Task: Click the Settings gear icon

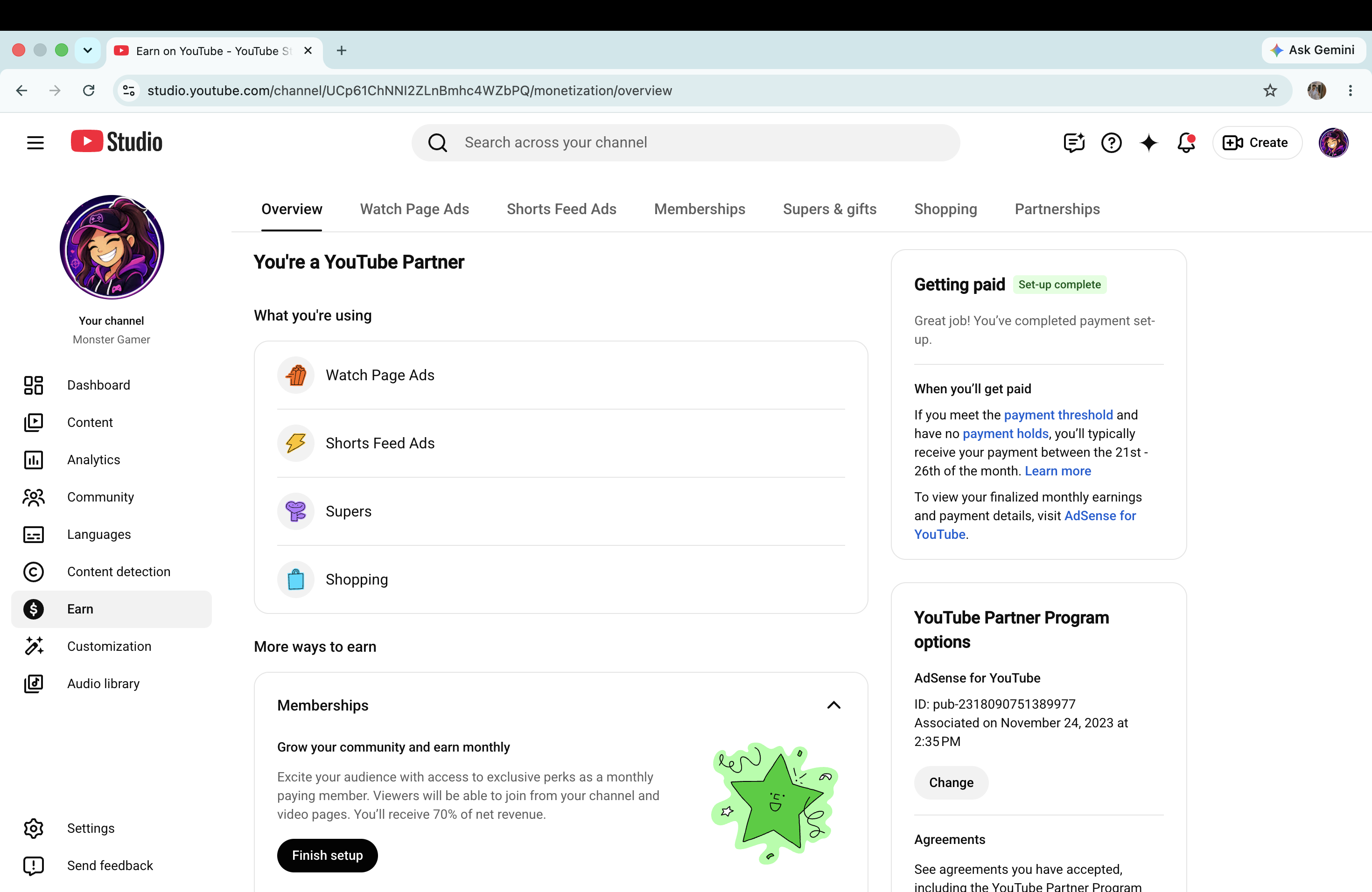Action: tap(34, 828)
